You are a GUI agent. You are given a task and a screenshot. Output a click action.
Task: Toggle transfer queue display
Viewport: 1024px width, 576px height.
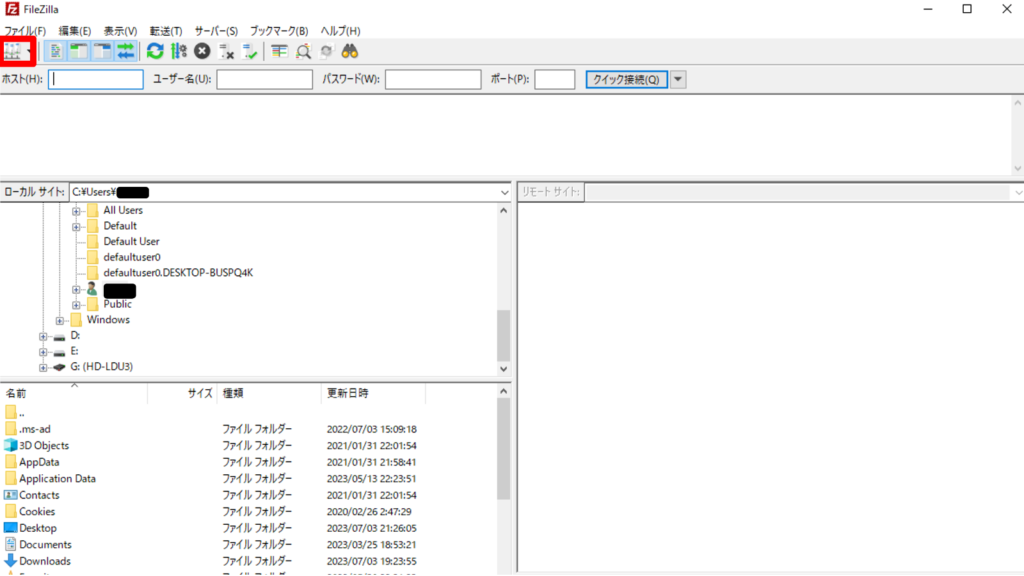coord(125,51)
